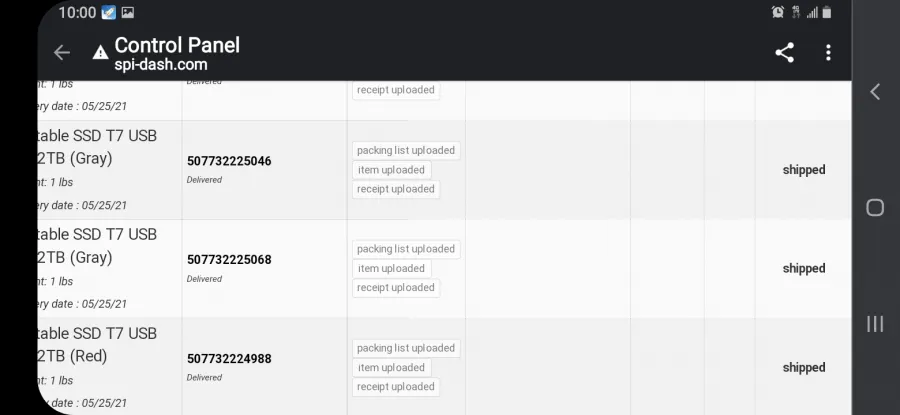The width and height of the screenshot is (900, 415).
Task: Click 'receipt uploaded' tag for 507732224988
Action: [x=395, y=387]
